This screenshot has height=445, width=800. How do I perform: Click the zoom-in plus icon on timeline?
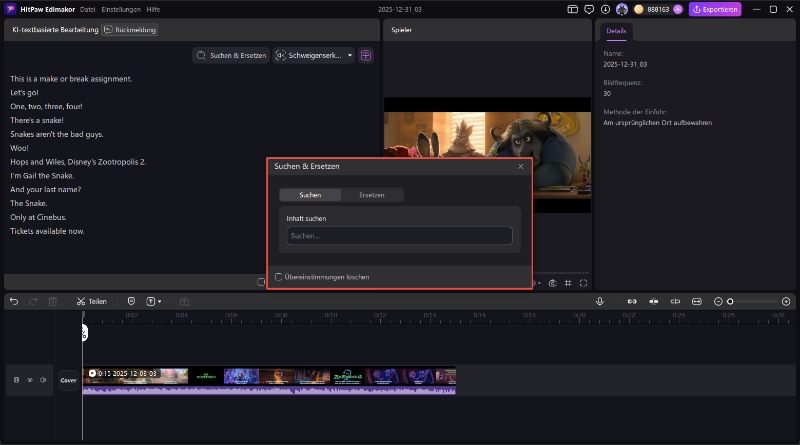(x=786, y=301)
